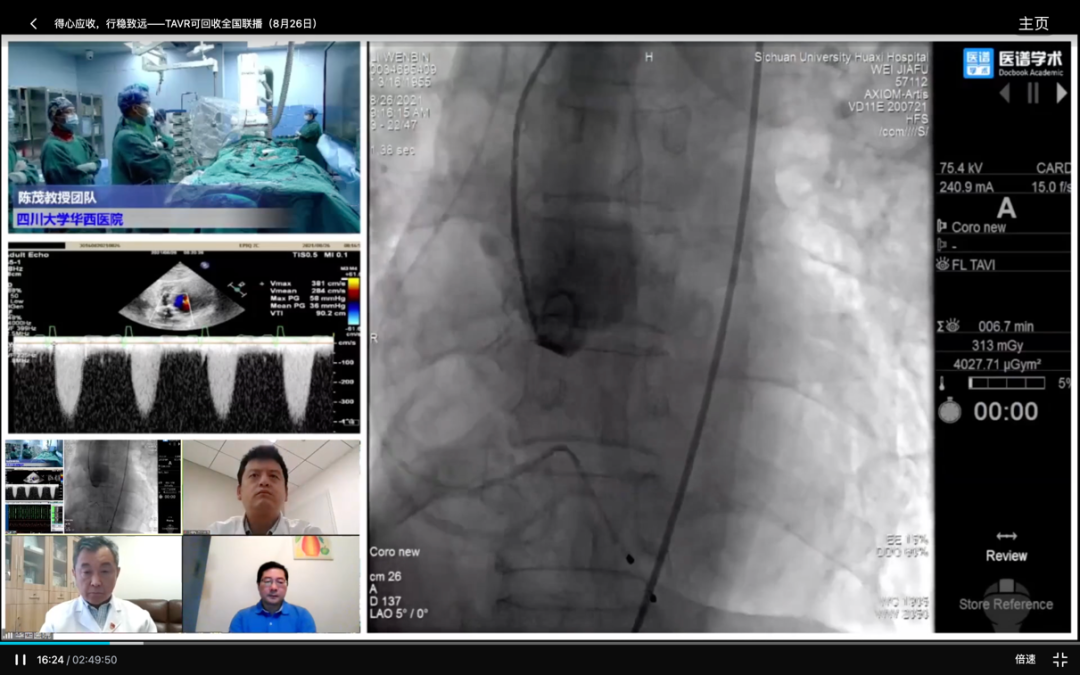The image size is (1080, 675).
Task: Open the 主页 home page
Action: click(1034, 23)
